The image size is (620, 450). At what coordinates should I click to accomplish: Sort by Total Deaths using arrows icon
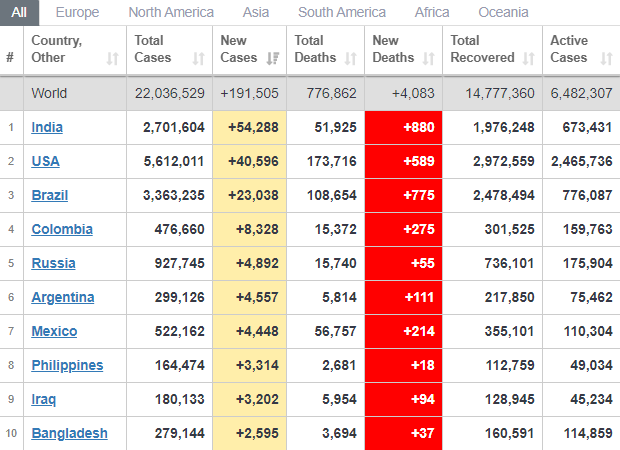coord(350,59)
